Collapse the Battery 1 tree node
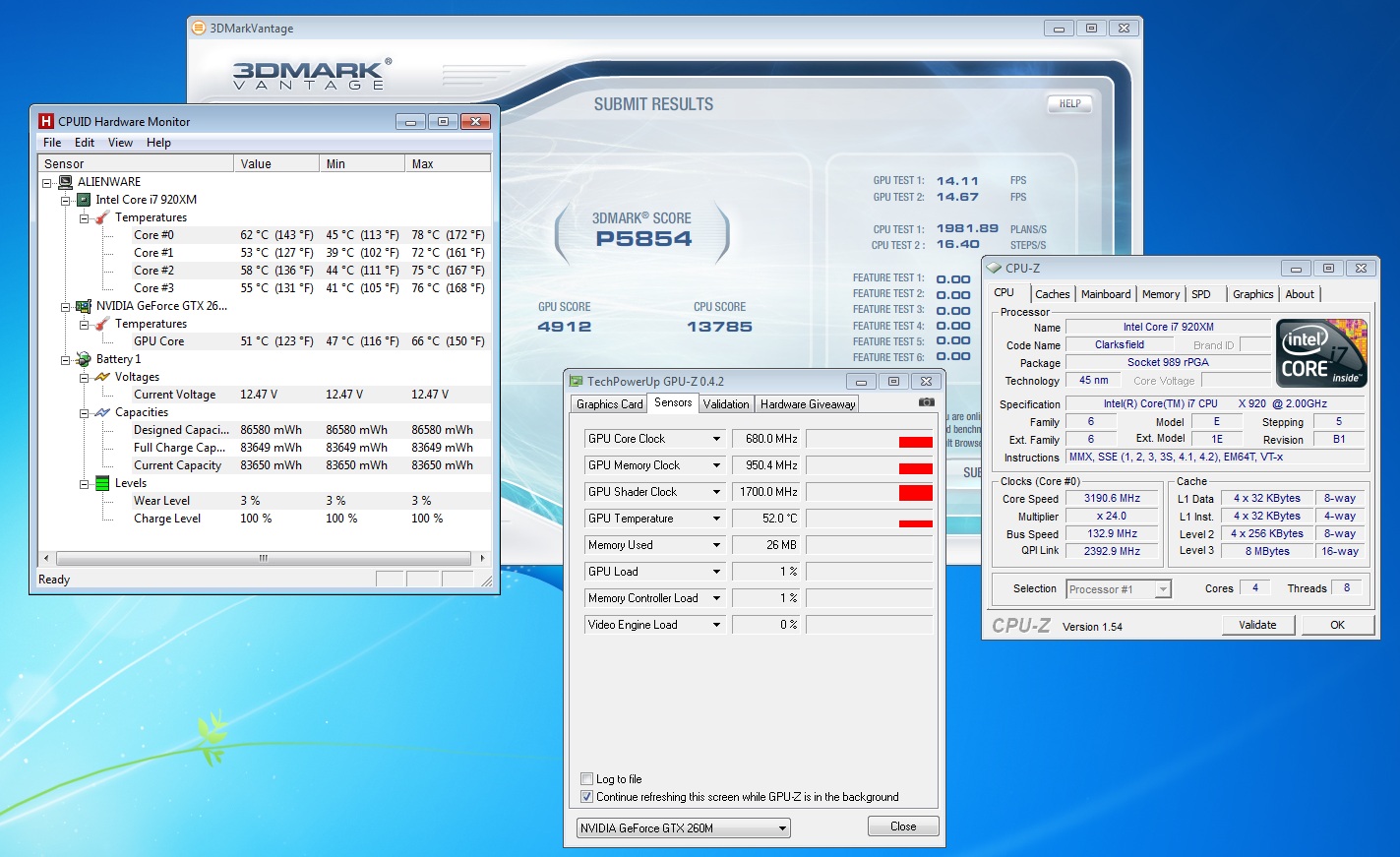The image size is (1400, 857). [x=66, y=359]
